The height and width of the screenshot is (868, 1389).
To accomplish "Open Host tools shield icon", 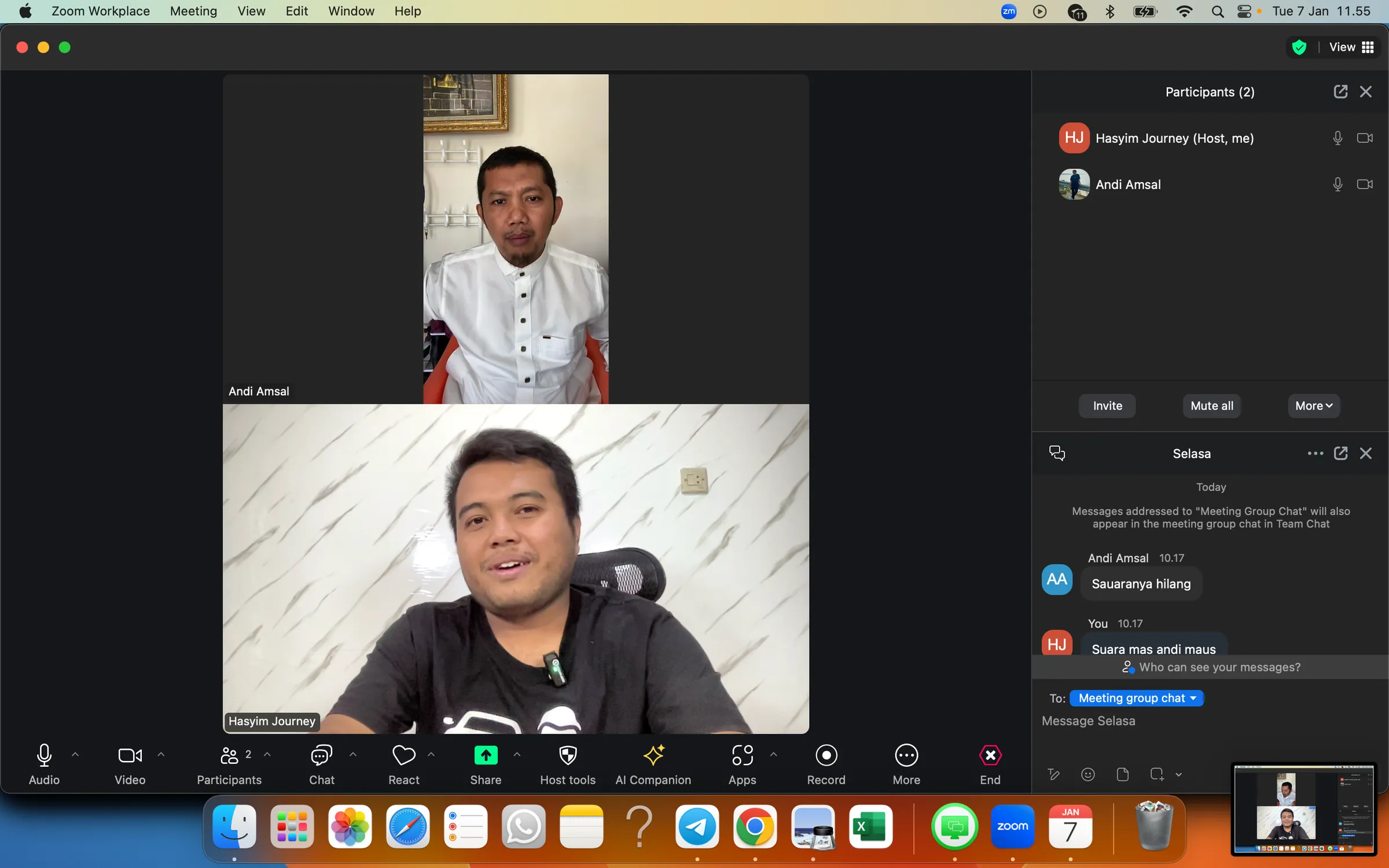I will coord(568,756).
